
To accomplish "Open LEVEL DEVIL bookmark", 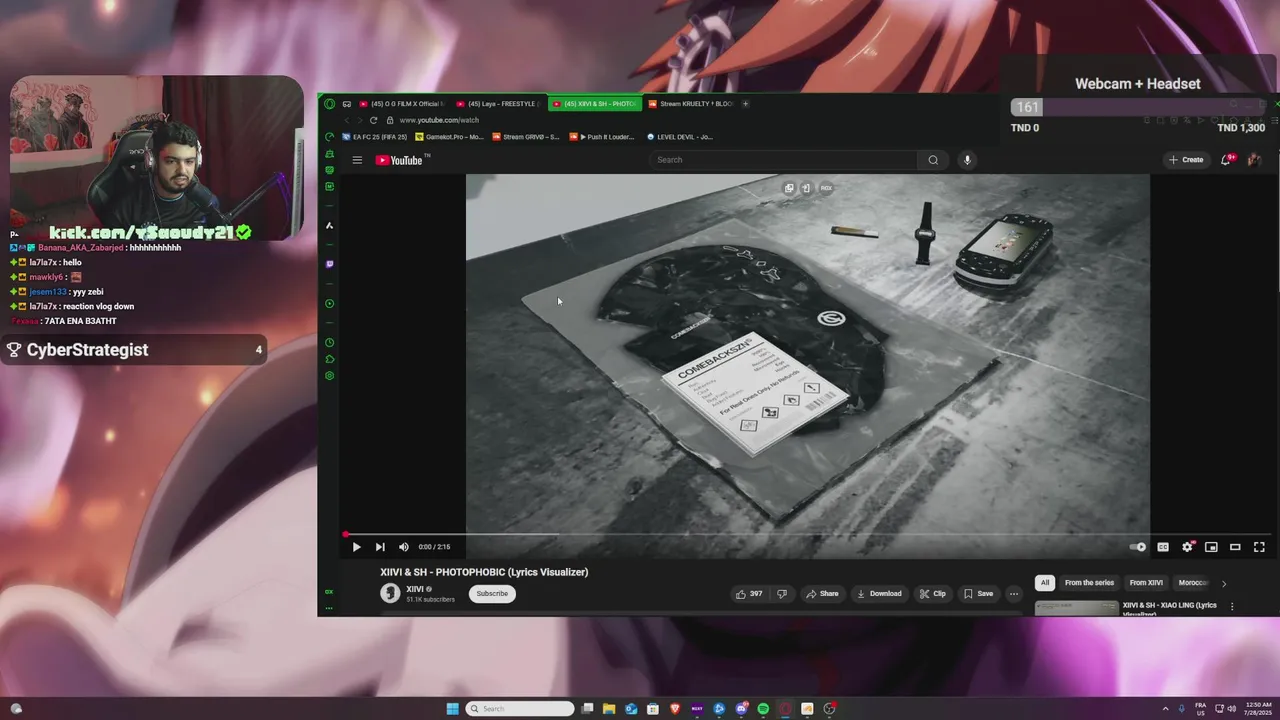I will (x=680, y=137).
